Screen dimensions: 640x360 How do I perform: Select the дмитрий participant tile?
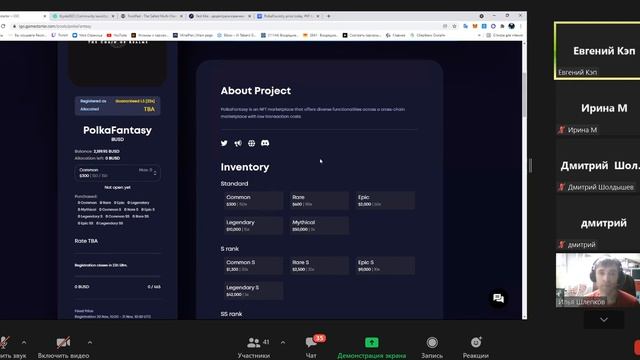(x=598, y=224)
